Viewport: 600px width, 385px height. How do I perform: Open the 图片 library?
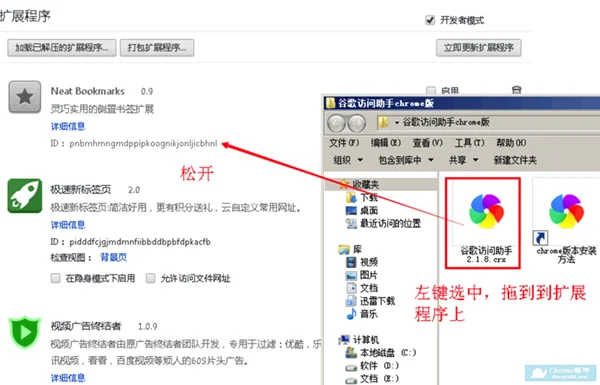[x=362, y=275]
